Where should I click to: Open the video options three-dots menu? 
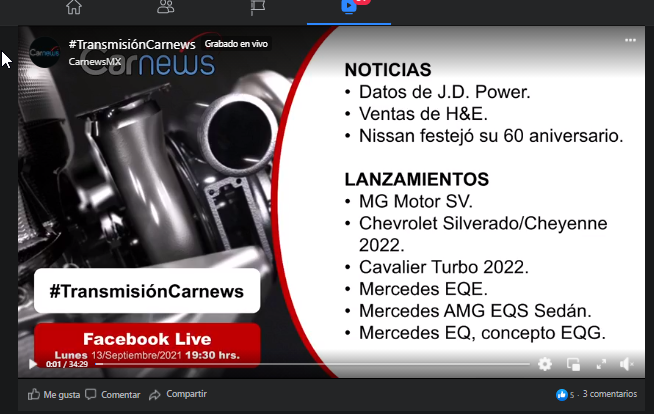pyautogui.click(x=630, y=40)
